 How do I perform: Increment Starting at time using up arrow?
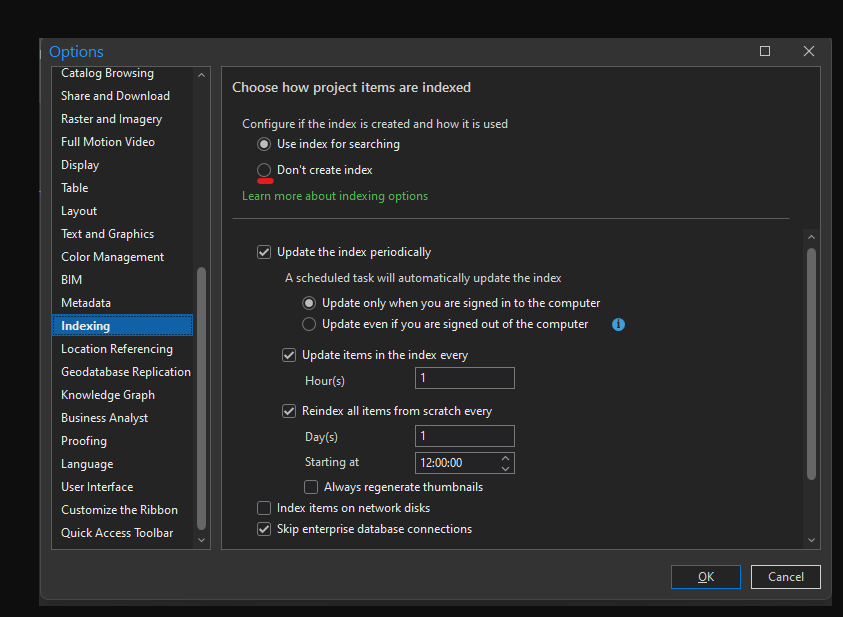click(x=505, y=458)
